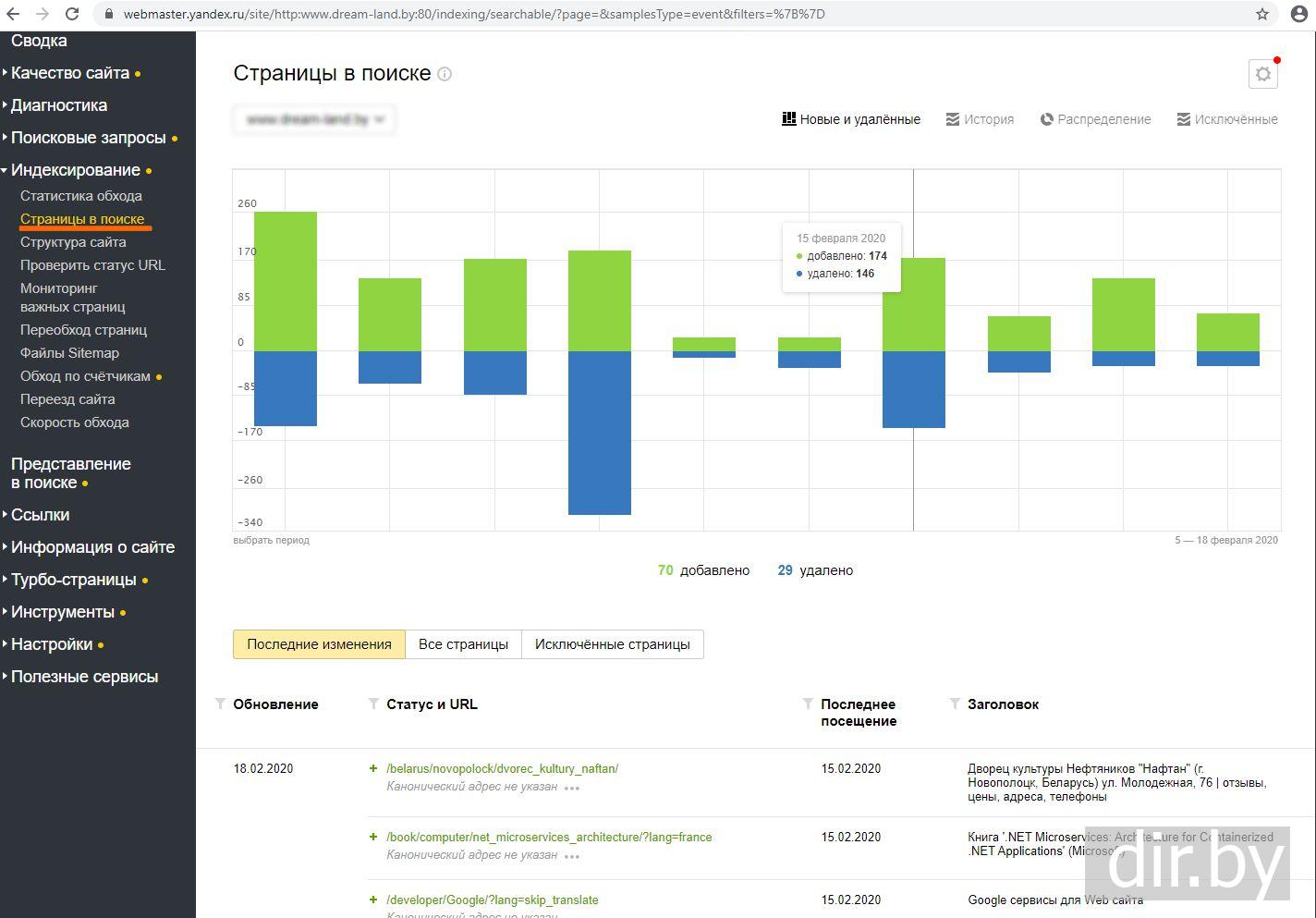Open 'Статистика обхода' in the sidebar
1316x918 pixels.
81,196
